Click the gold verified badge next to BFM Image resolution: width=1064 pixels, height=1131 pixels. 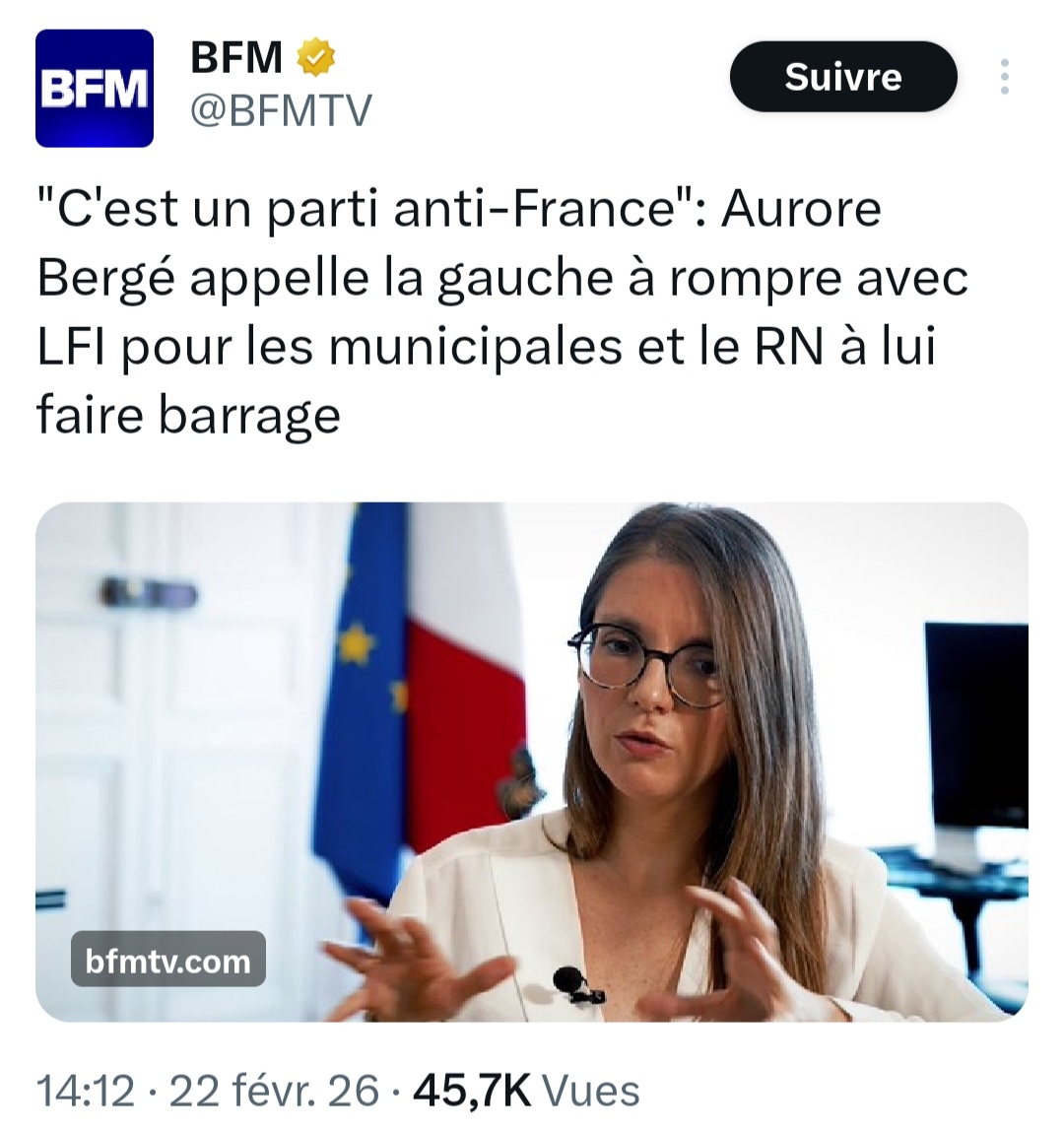tap(316, 58)
